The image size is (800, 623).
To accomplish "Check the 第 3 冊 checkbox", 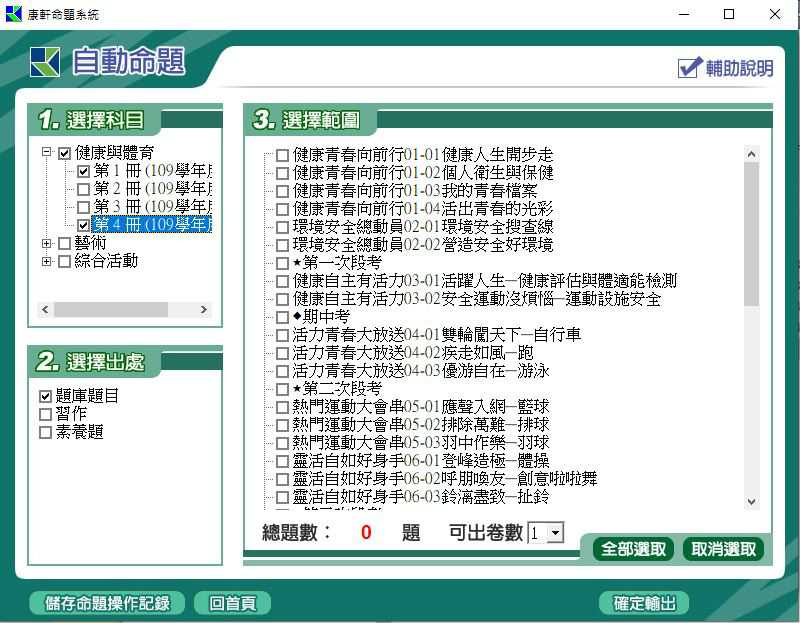I will (83, 207).
